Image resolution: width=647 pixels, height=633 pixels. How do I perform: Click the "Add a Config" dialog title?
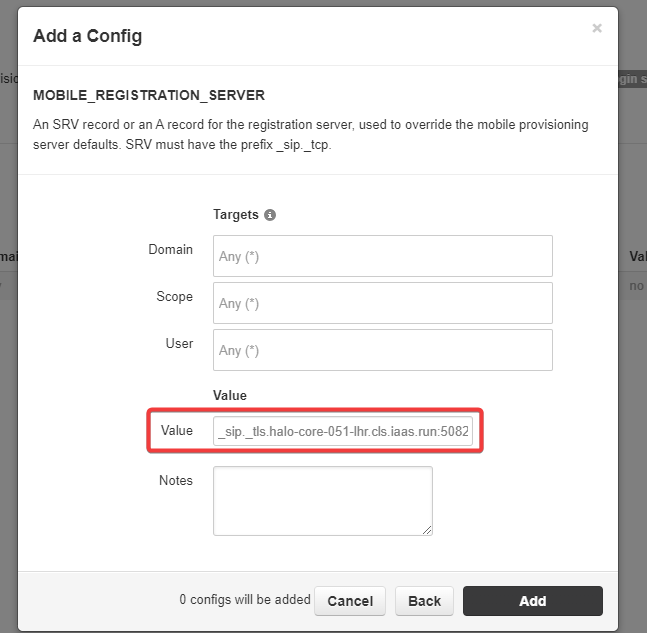88,36
